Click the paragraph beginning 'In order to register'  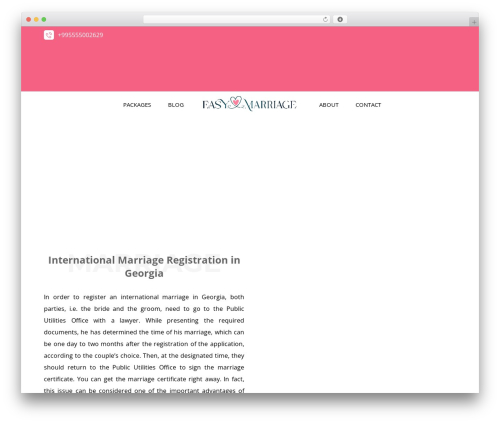tap(144, 344)
